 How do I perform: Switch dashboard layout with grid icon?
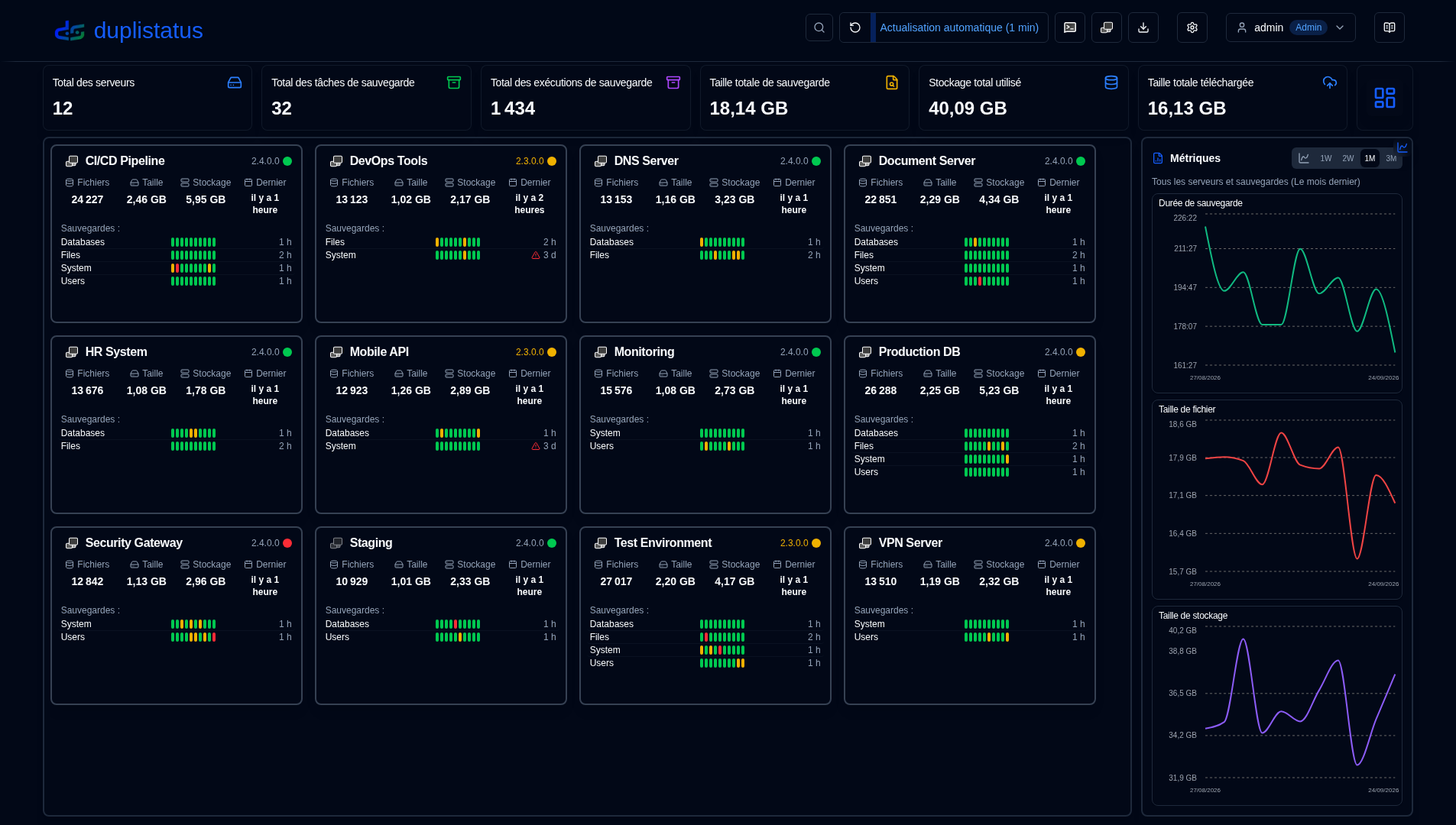(x=1384, y=98)
